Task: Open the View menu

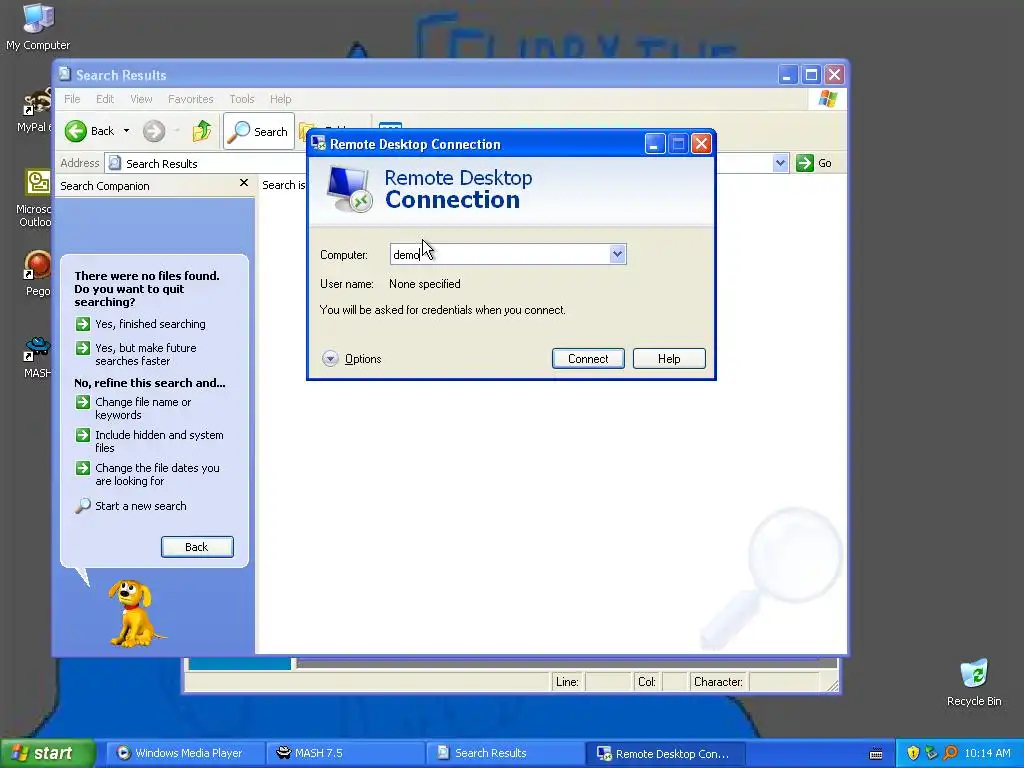Action: click(x=141, y=99)
